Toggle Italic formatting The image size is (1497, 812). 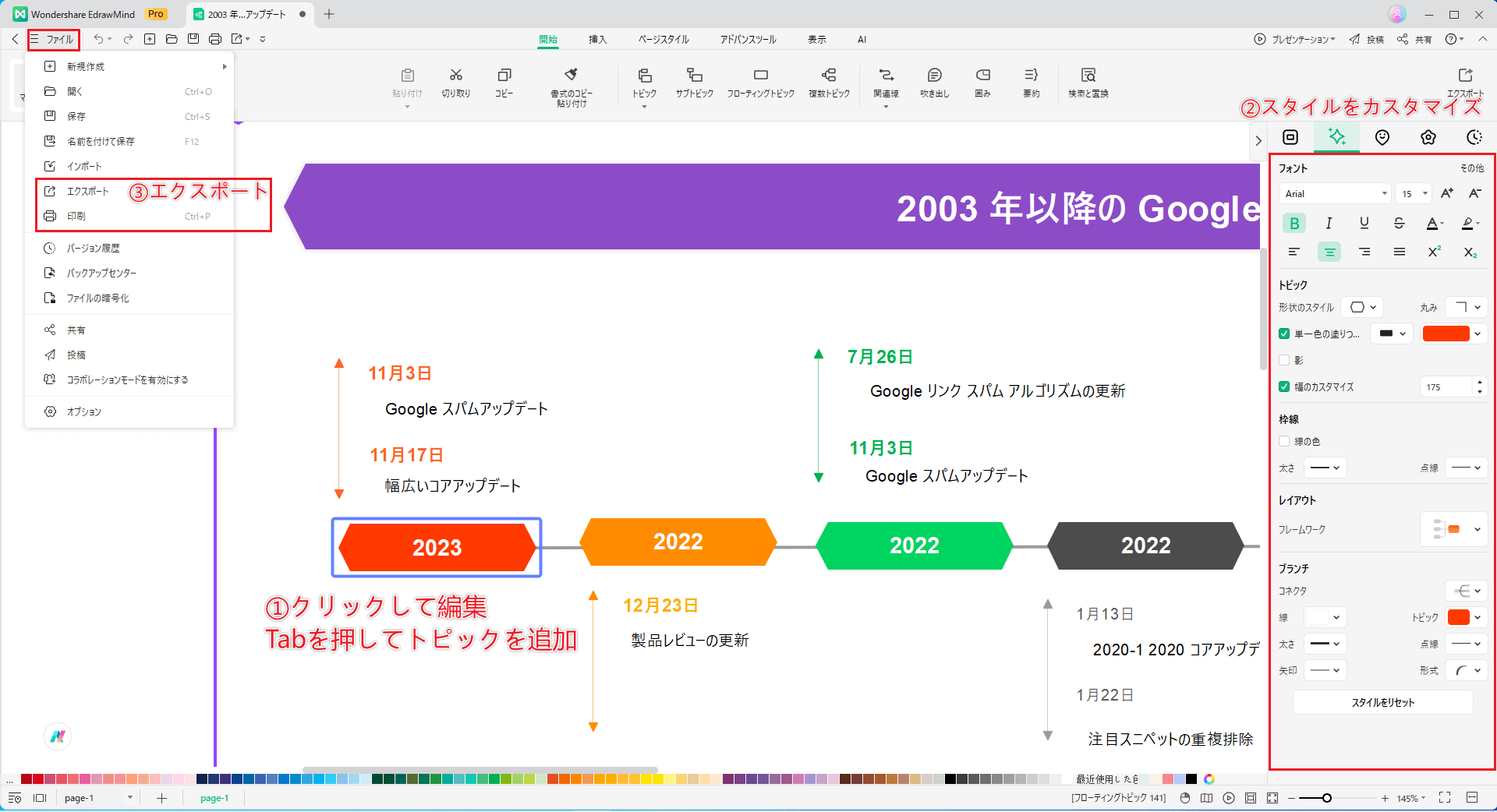(x=1329, y=224)
